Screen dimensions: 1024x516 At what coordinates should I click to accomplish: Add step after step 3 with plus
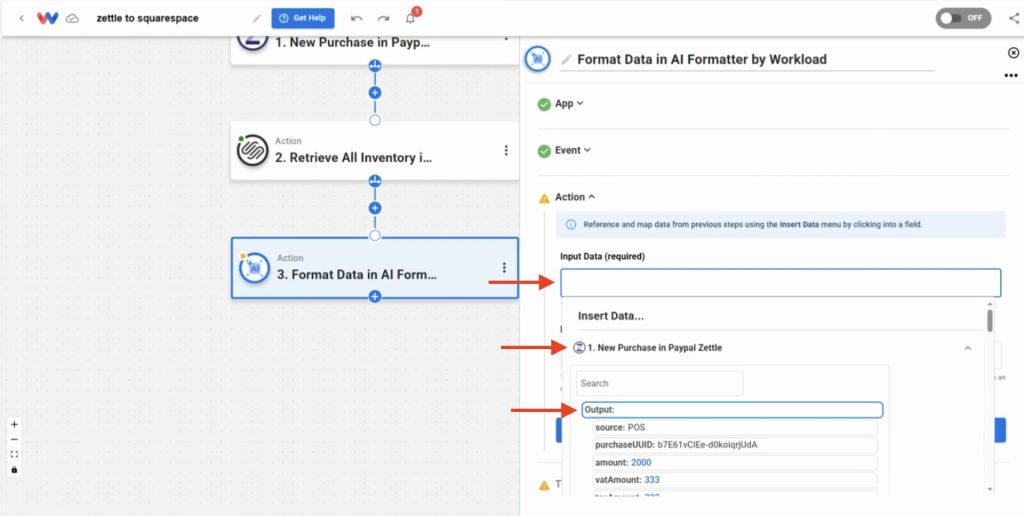tap(375, 297)
